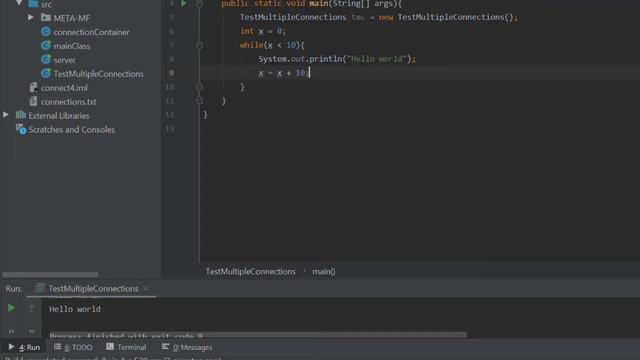
Task: Select TestMultipleConnections run tab
Action: 93,289
